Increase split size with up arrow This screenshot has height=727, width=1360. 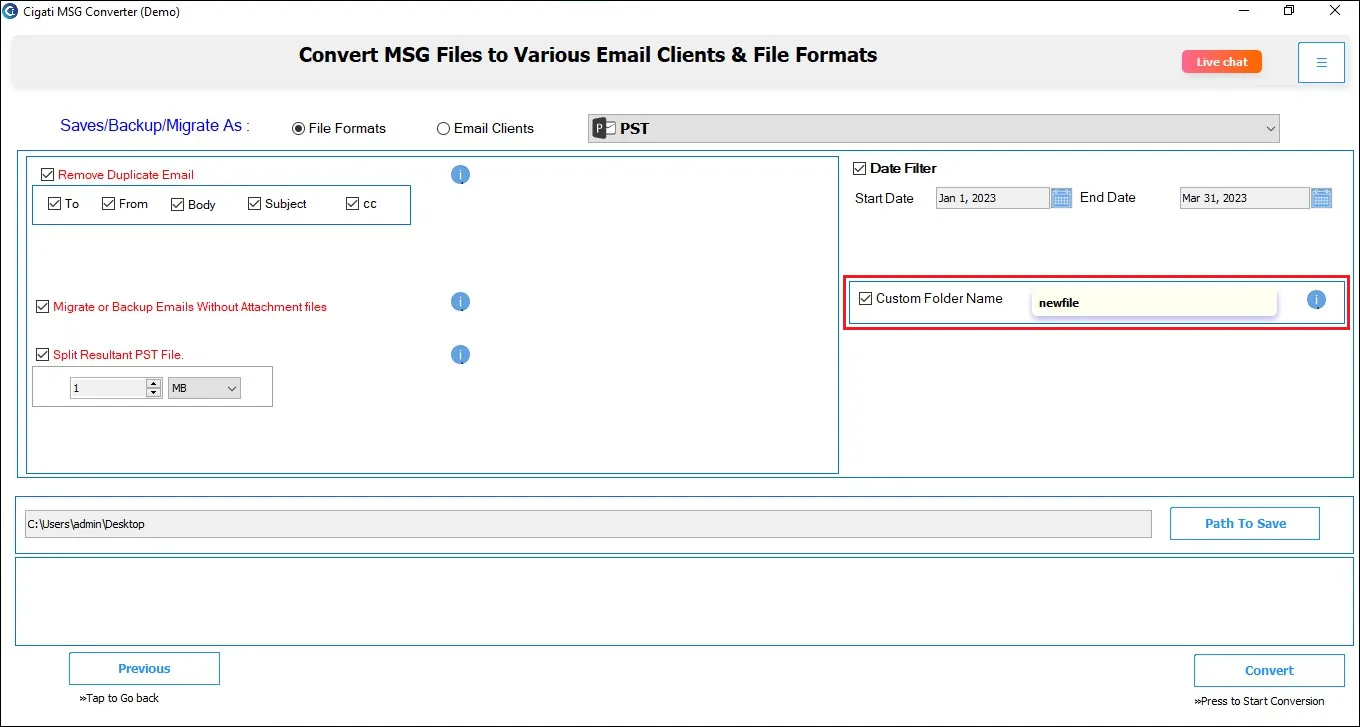tap(154, 383)
